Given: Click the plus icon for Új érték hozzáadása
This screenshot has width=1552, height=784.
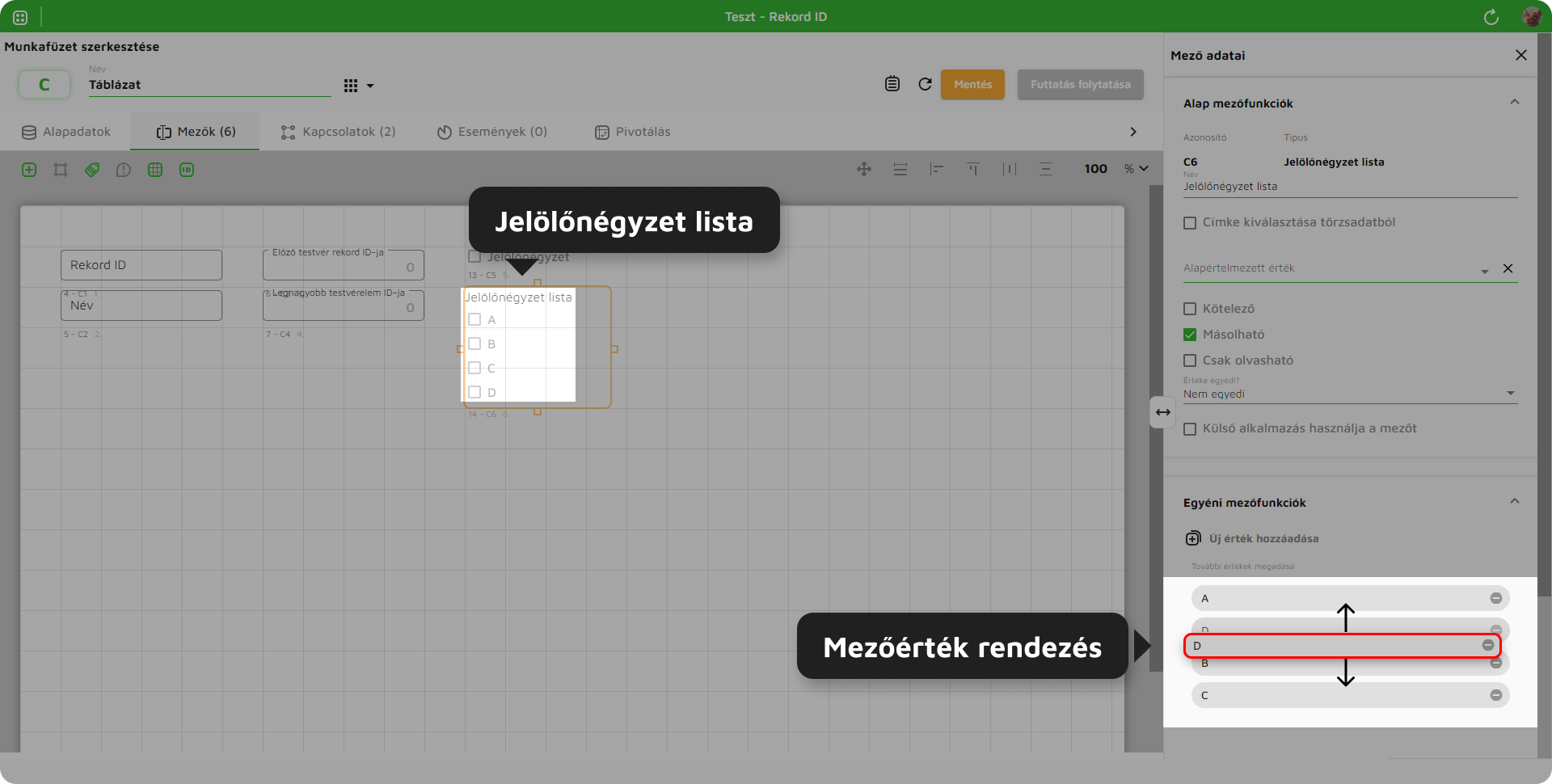Looking at the screenshot, I should pyautogui.click(x=1193, y=538).
